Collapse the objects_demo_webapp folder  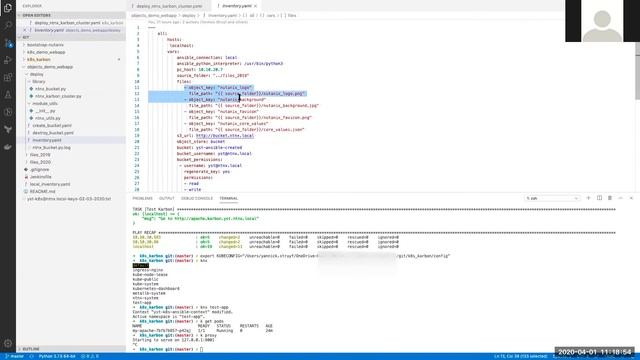click(50, 67)
